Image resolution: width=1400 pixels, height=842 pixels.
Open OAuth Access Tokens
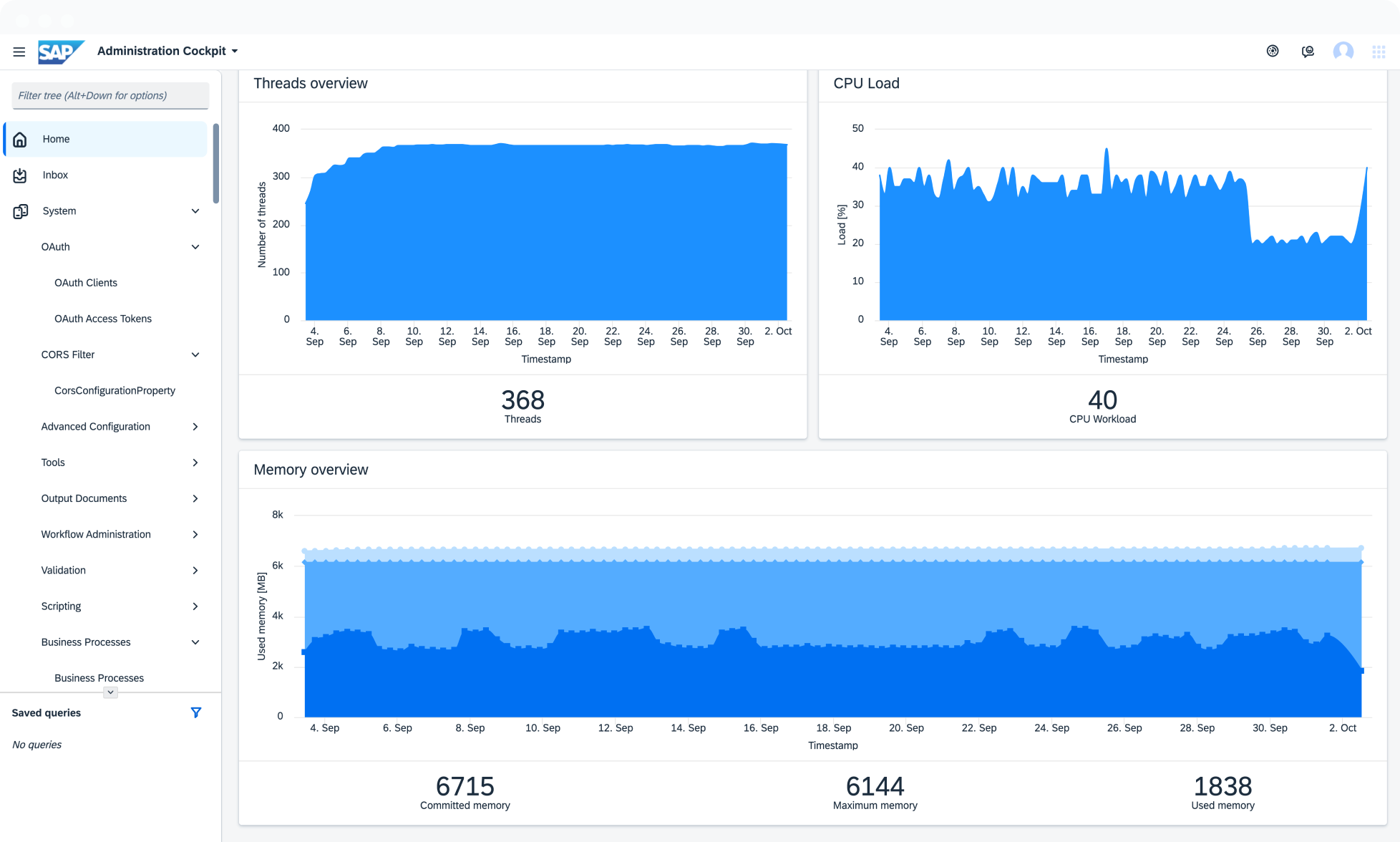pyautogui.click(x=103, y=319)
